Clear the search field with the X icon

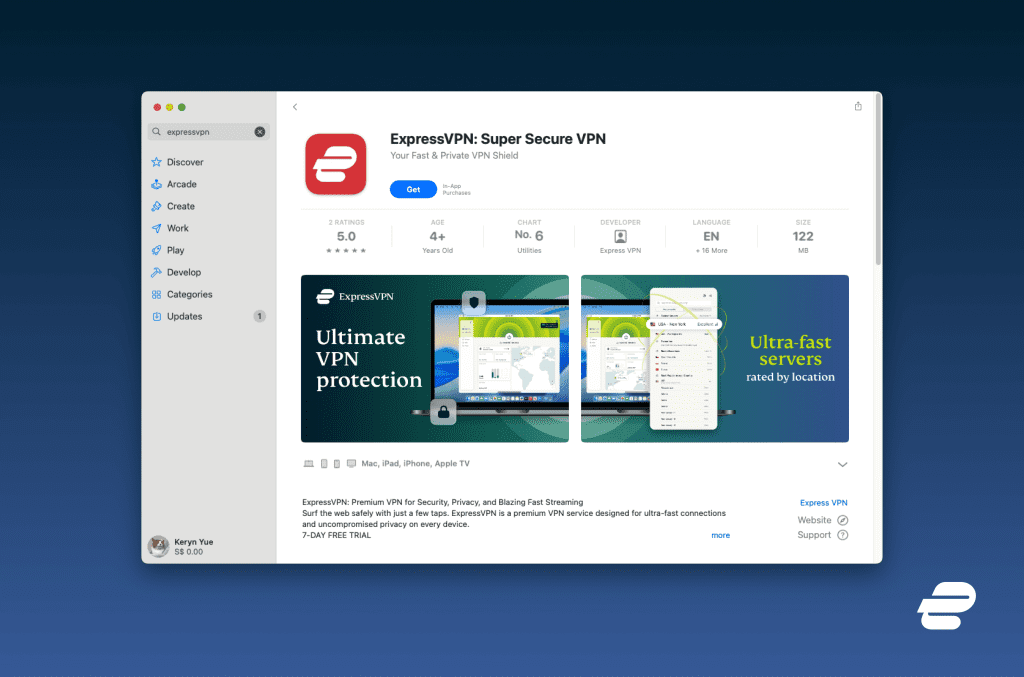(x=258, y=131)
